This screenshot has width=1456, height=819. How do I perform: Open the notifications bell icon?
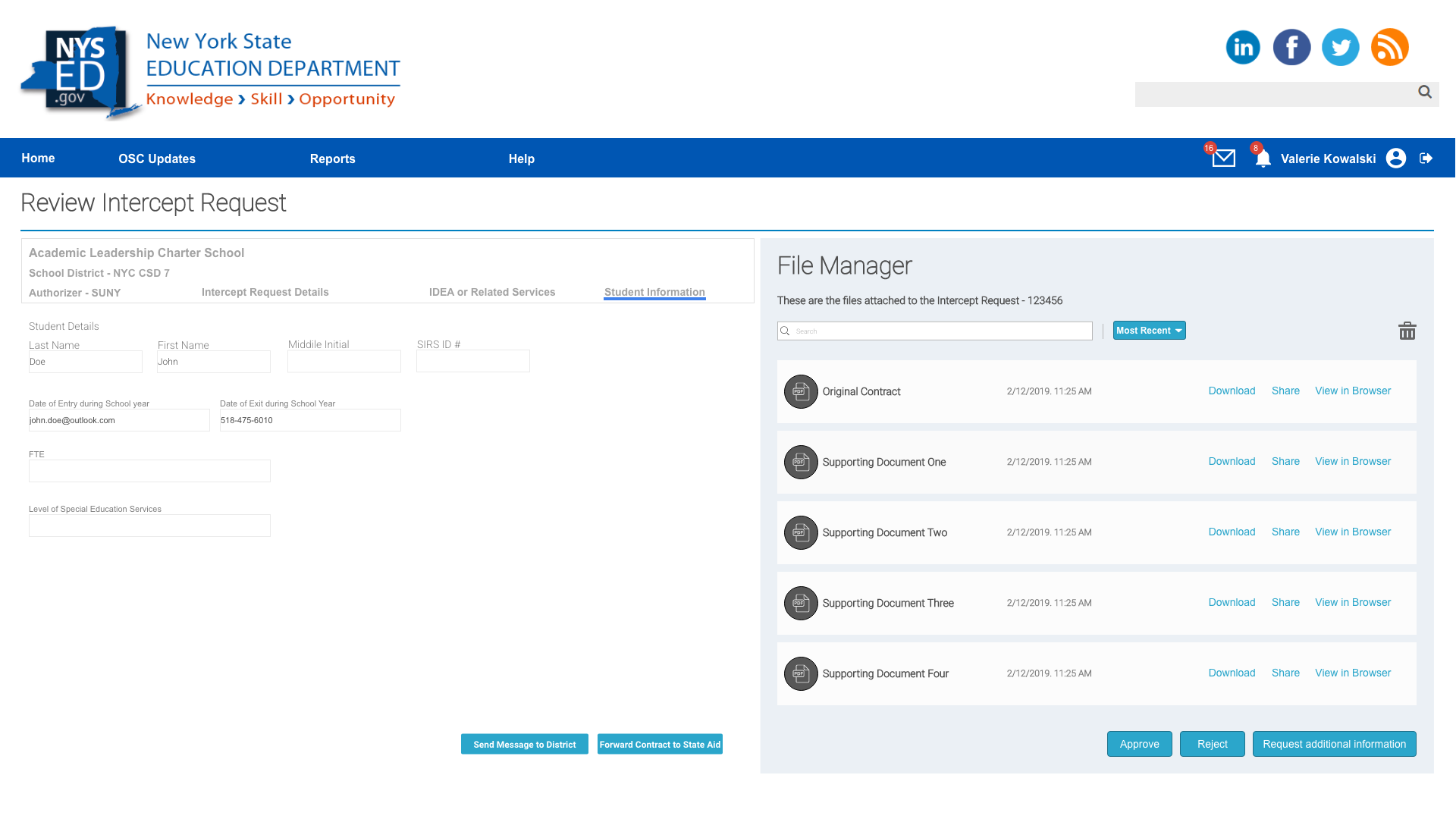(x=1263, y=158)
